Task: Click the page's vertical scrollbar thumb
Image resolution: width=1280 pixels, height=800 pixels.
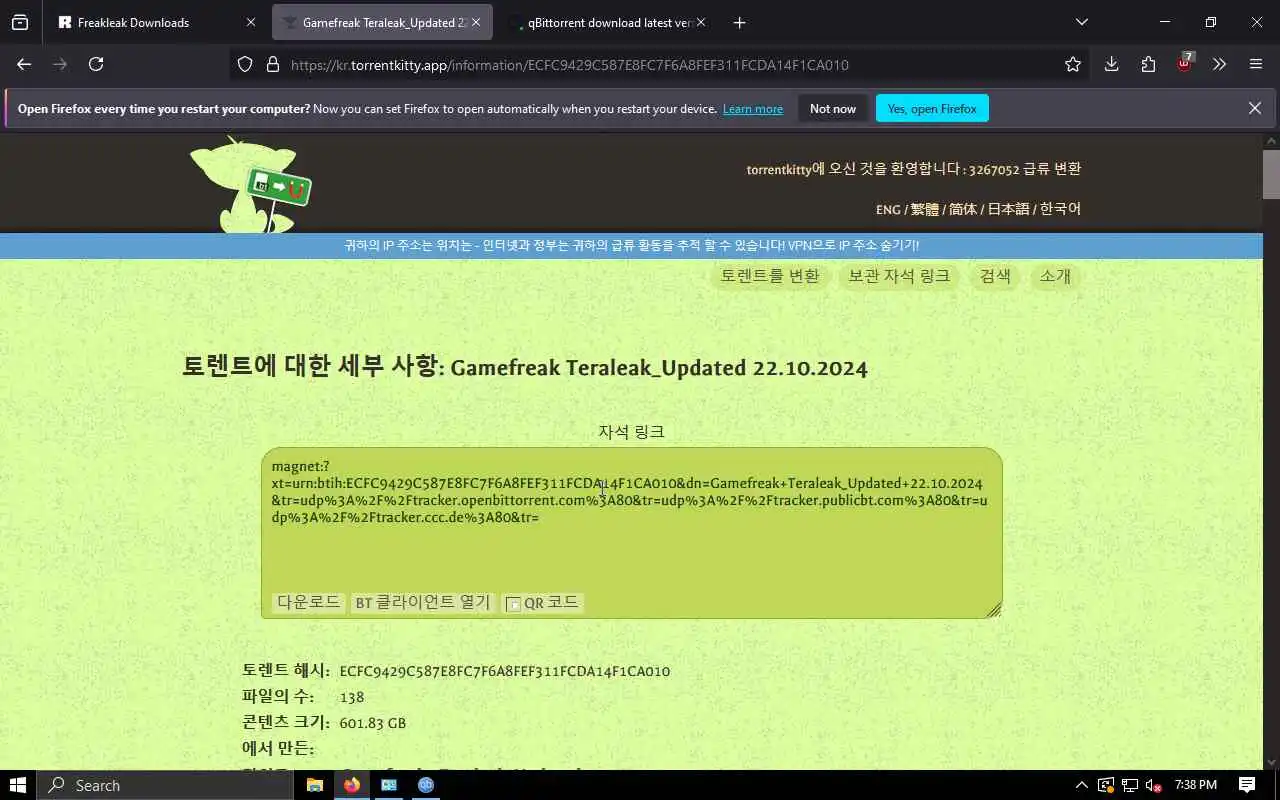Action: tap(1271, 175)
